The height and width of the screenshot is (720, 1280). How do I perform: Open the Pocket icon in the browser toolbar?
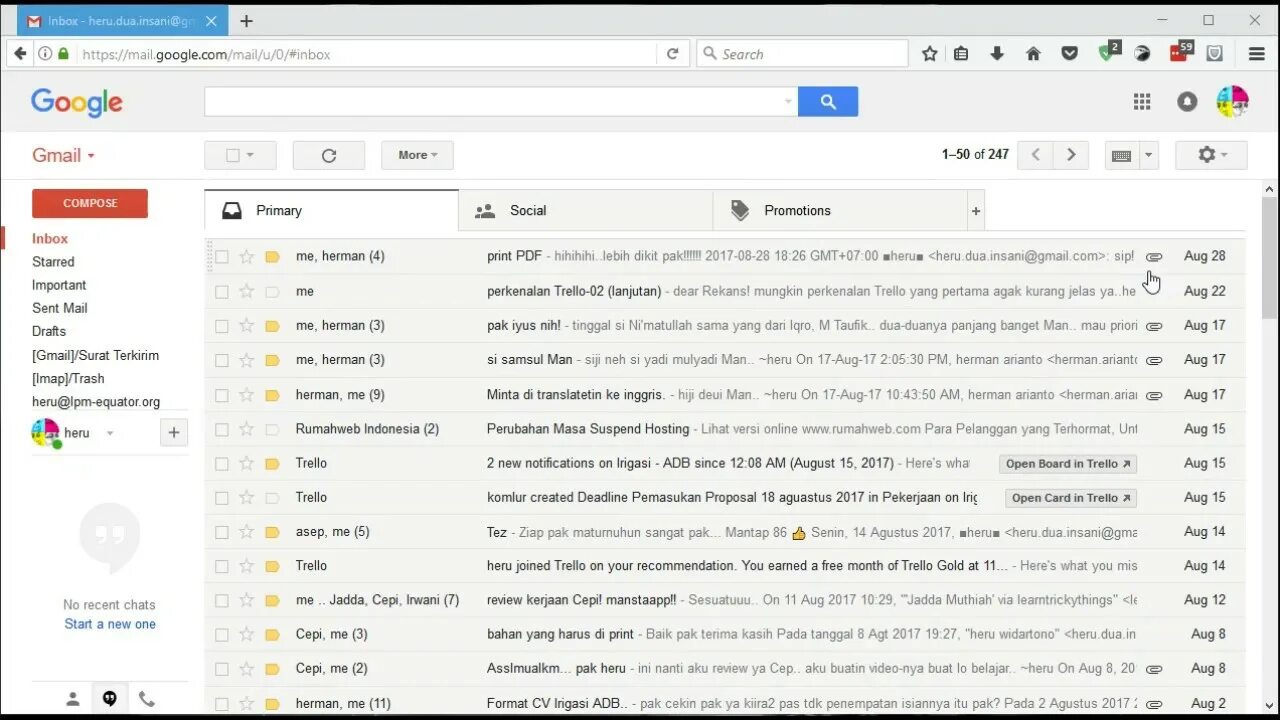pos(1069,54)
